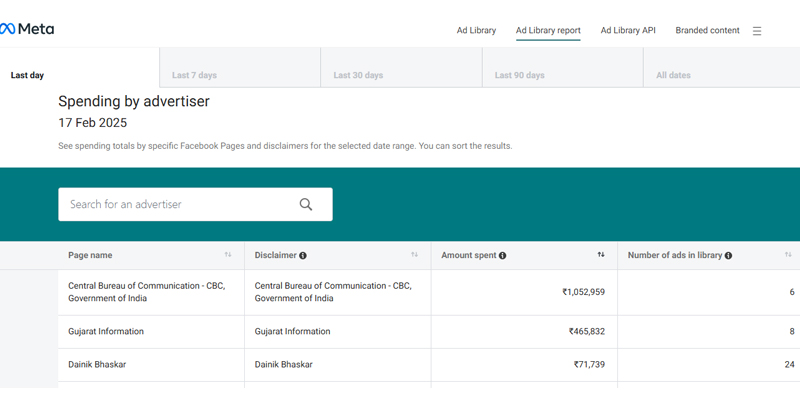800x400 pixels.
Task: Open the hamburger menu icon
Action: (757, 31)
